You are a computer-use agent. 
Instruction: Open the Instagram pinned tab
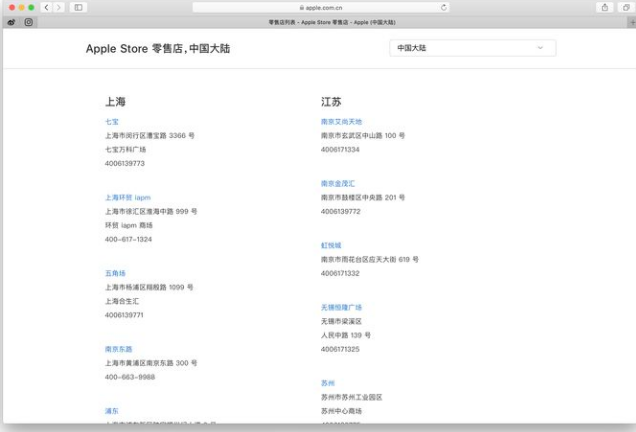pos(29,22)
